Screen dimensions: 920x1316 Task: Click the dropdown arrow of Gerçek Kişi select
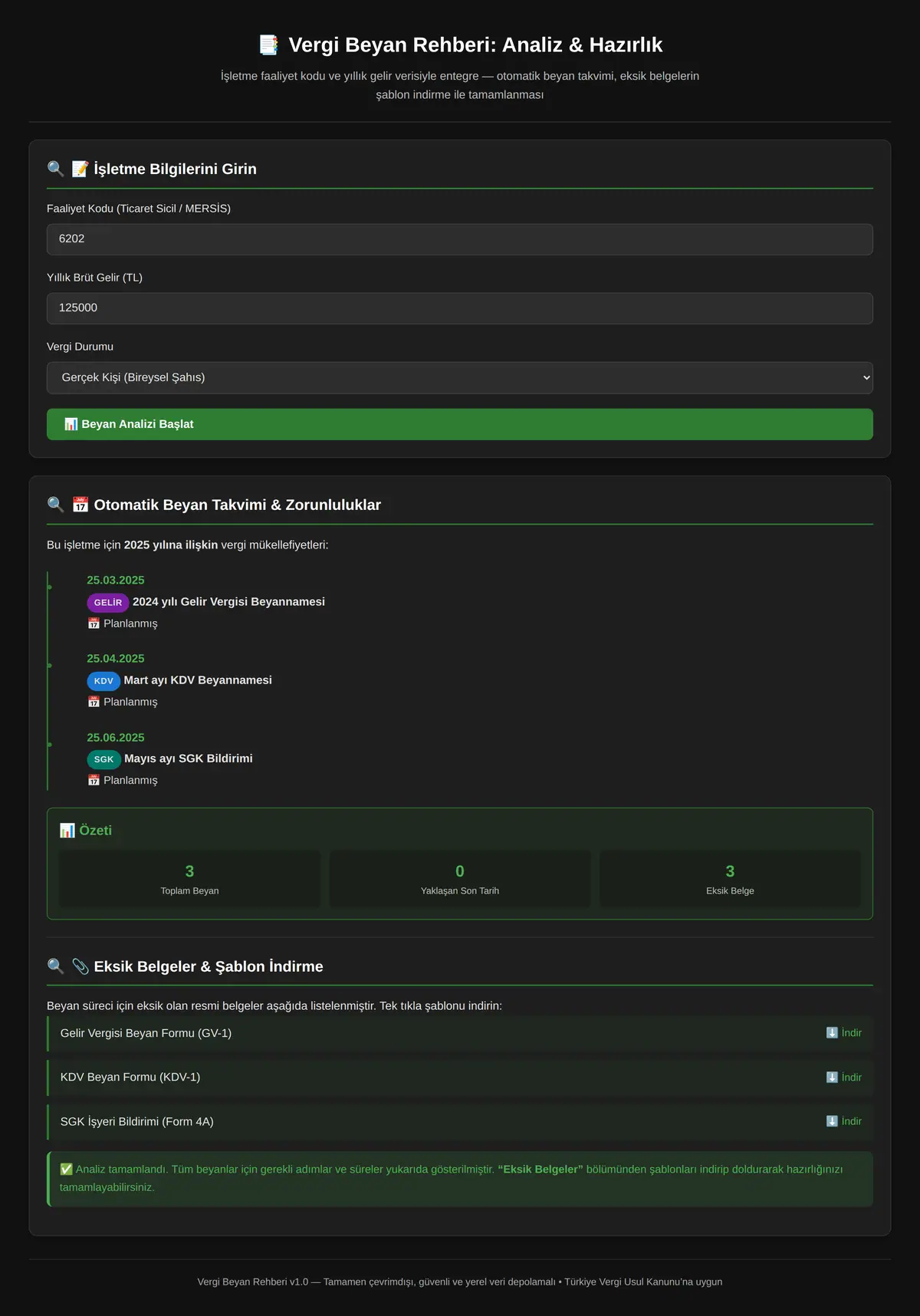click(x=866, y=378)
